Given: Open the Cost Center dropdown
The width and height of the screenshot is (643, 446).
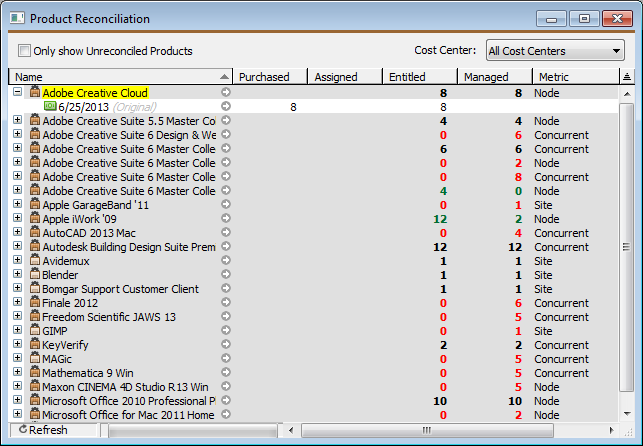Looking at the screenshot, I should click(555, 51).
